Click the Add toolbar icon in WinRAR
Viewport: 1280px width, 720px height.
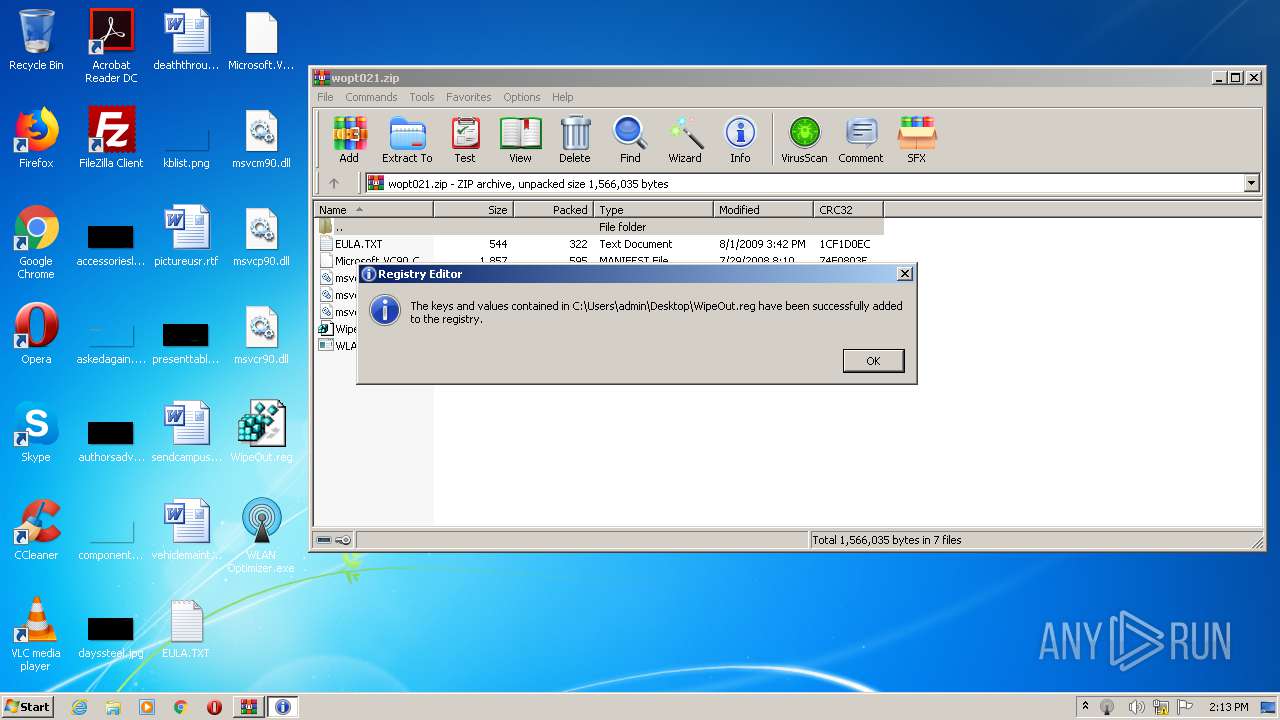pyautogui.click(x=349, y=139)
